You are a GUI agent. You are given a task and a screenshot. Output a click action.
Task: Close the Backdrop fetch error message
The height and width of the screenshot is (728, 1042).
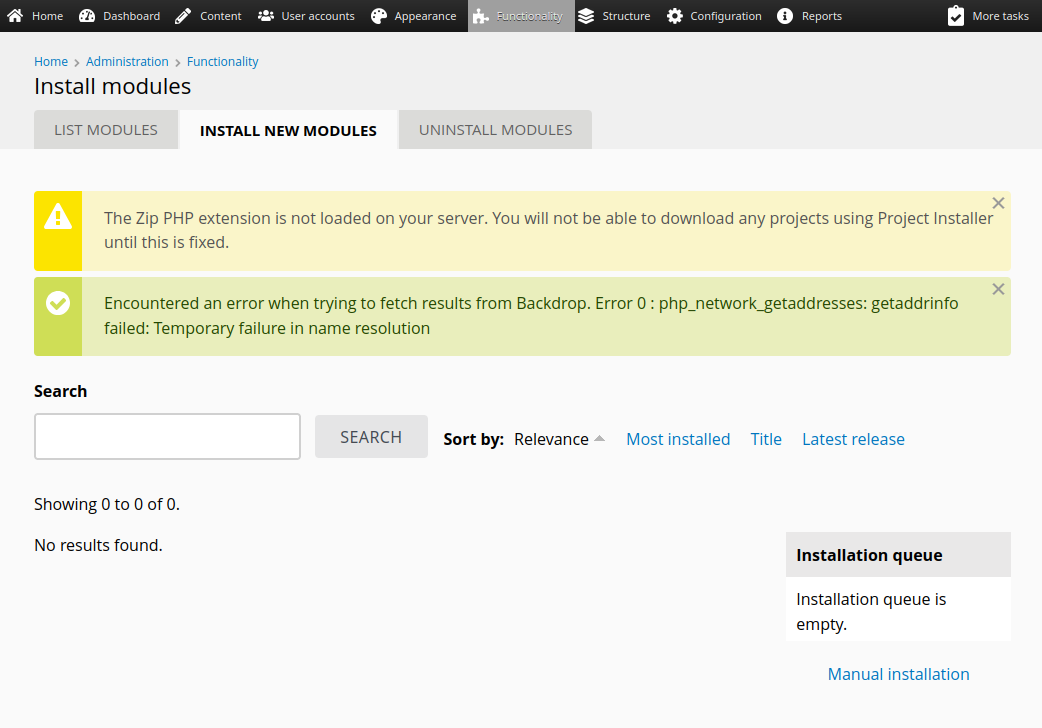(x=997, y=289)
